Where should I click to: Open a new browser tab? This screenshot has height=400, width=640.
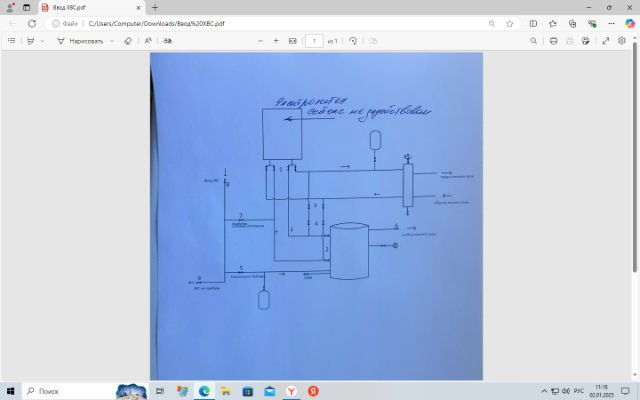(154, 7)
